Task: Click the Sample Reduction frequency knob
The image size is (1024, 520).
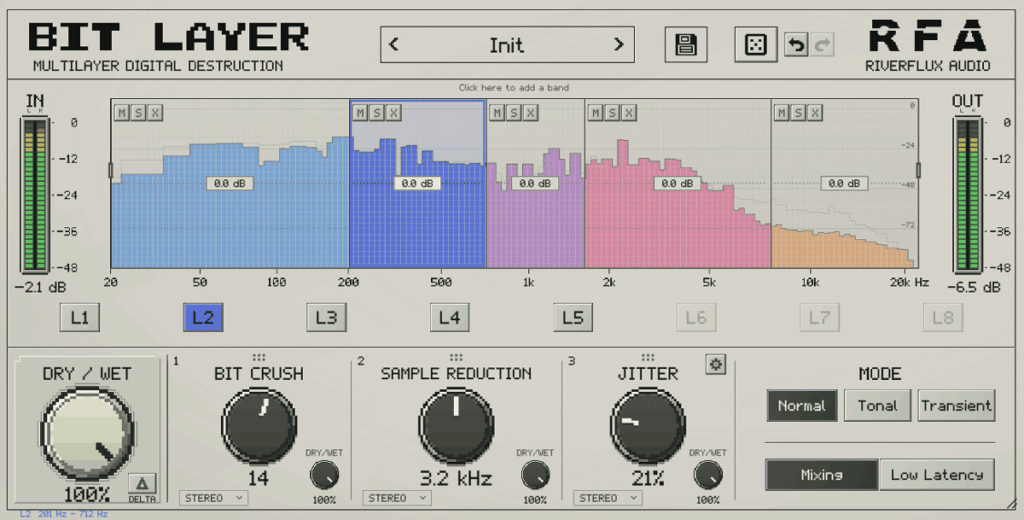Action: click(x=456, y=426)
